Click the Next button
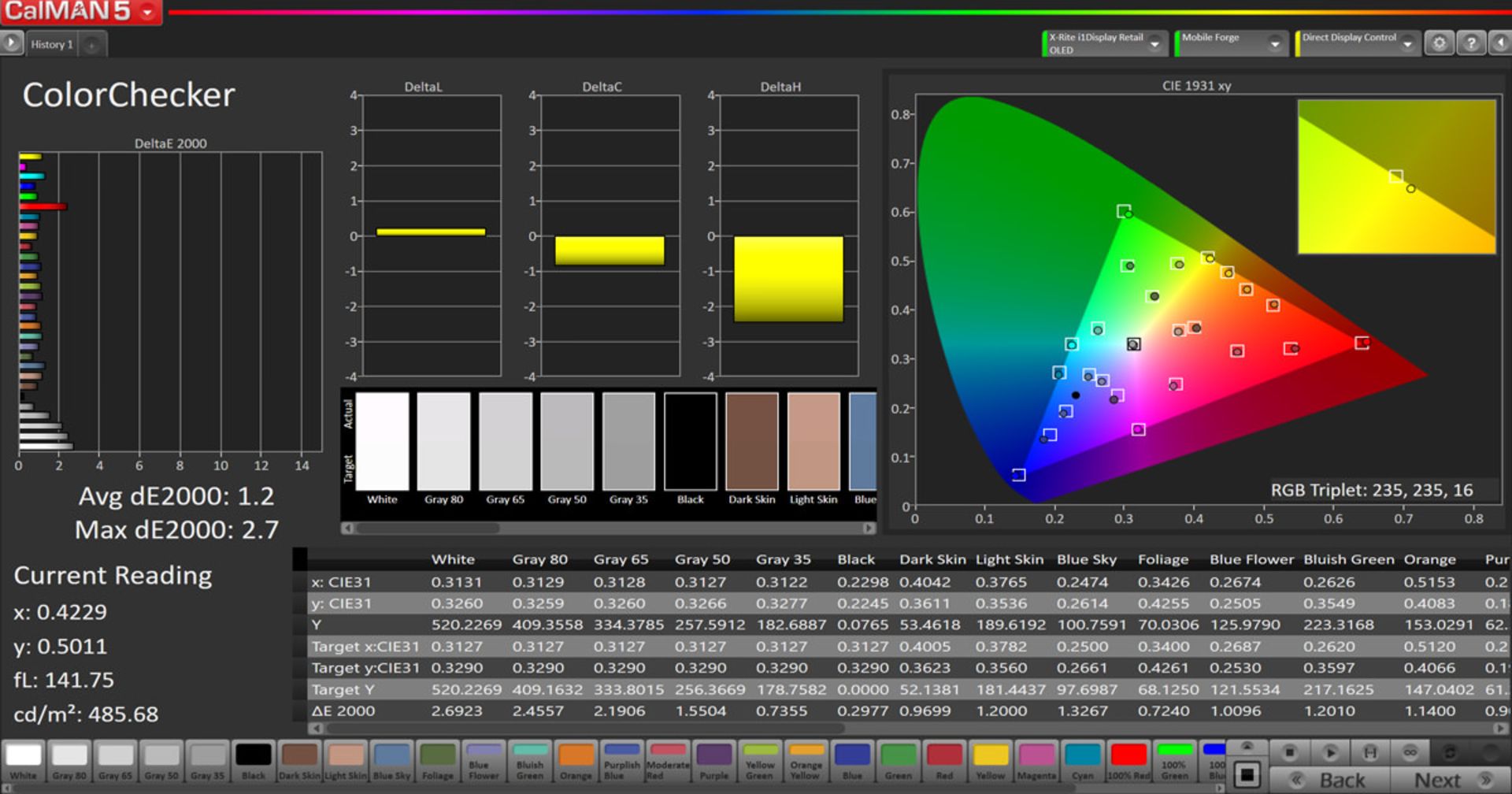Screen dimensions: 1512x794 [1447, 780]
